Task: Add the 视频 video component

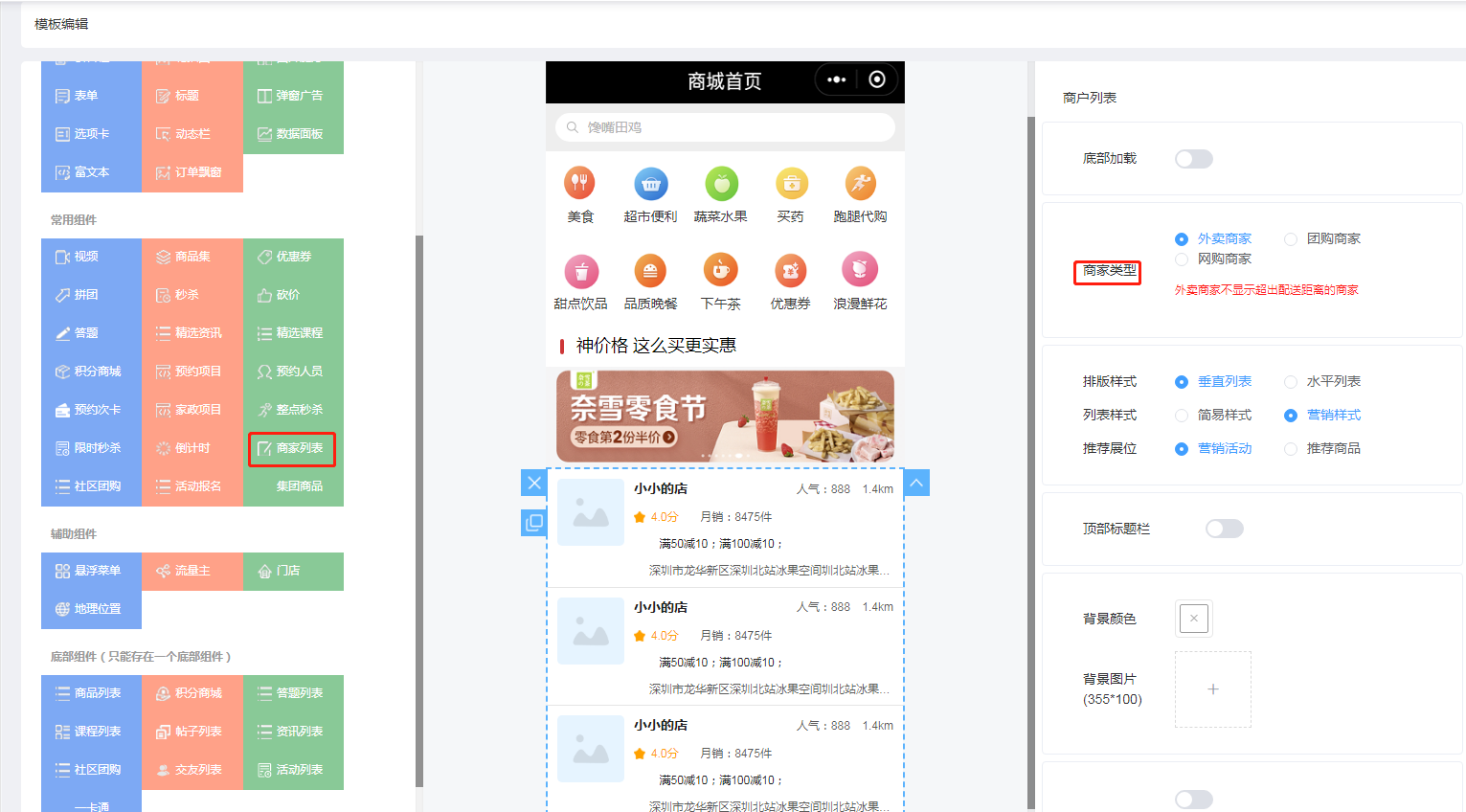Action: coord(91,257)
